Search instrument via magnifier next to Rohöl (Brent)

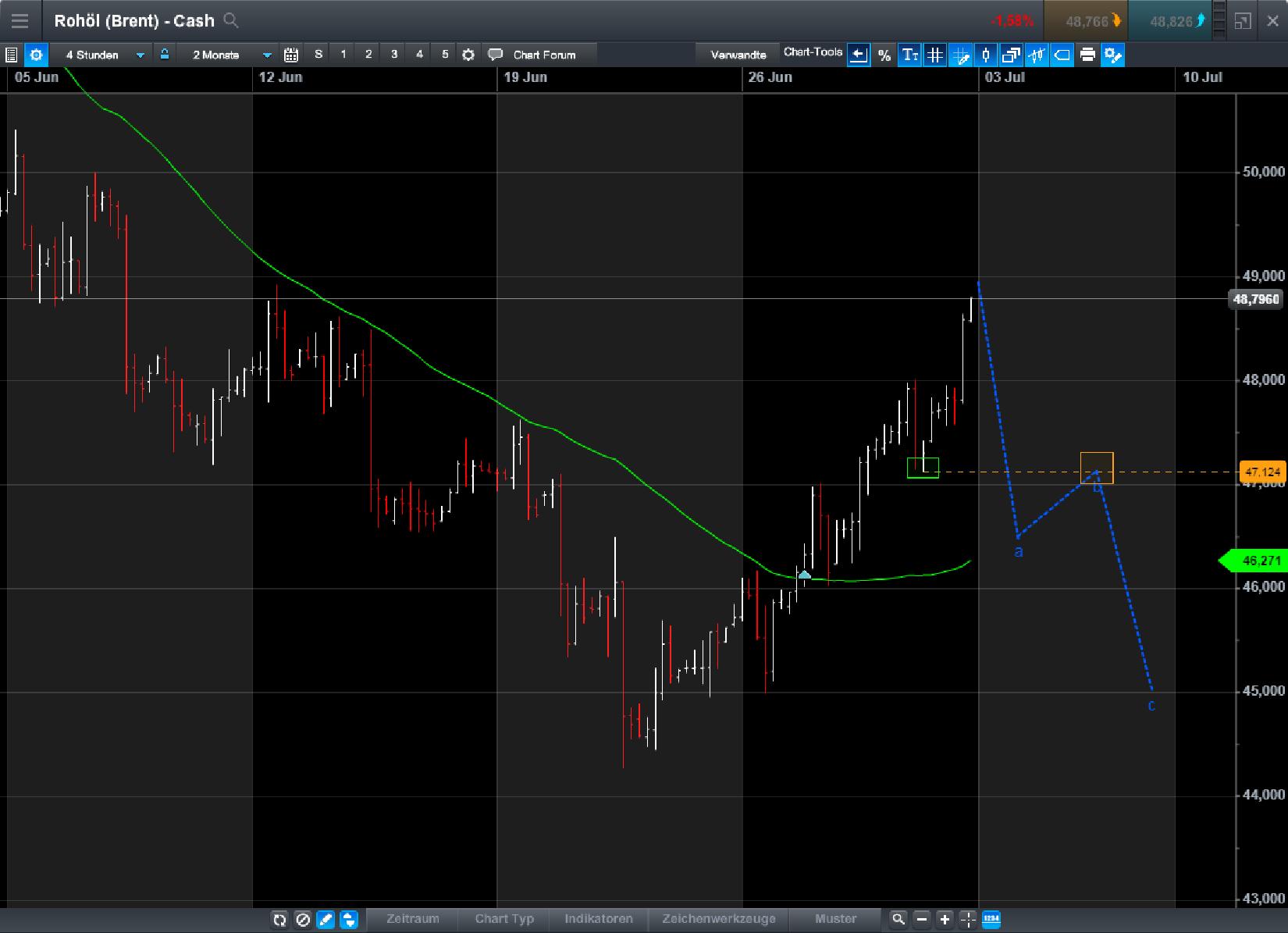(230, 20)
